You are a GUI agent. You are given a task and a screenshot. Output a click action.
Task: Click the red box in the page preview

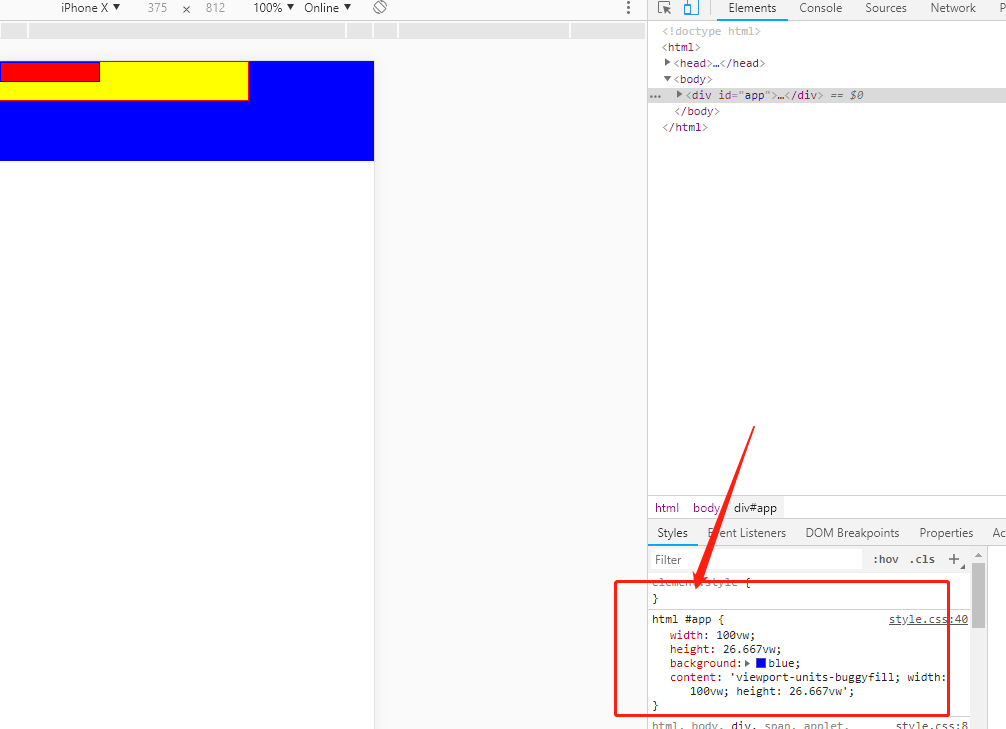pyautogui.click(x=50, y=72)
